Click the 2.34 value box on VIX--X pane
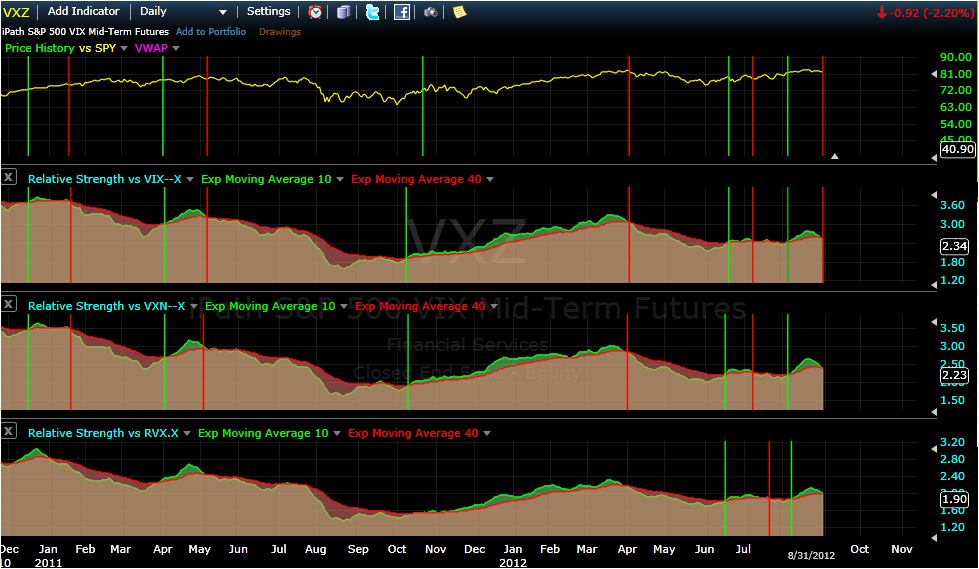 (x=954, y=246)
